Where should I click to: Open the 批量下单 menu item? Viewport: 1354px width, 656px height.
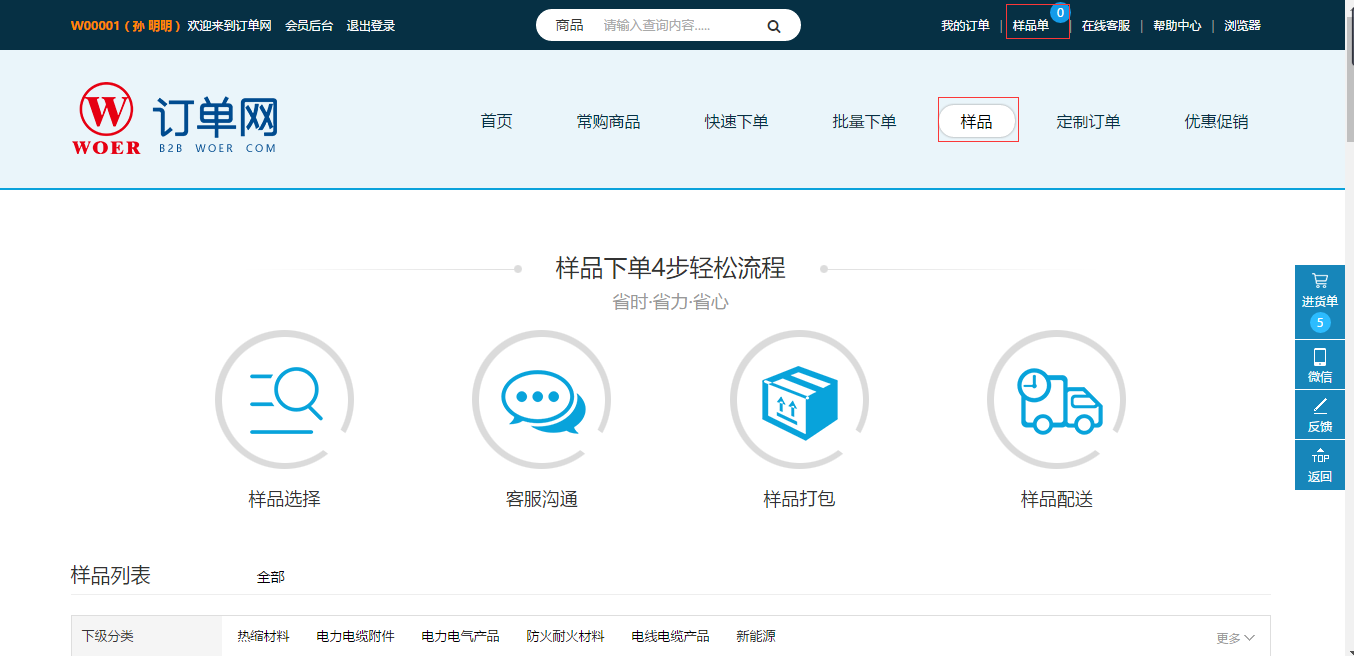pos(864,119)
